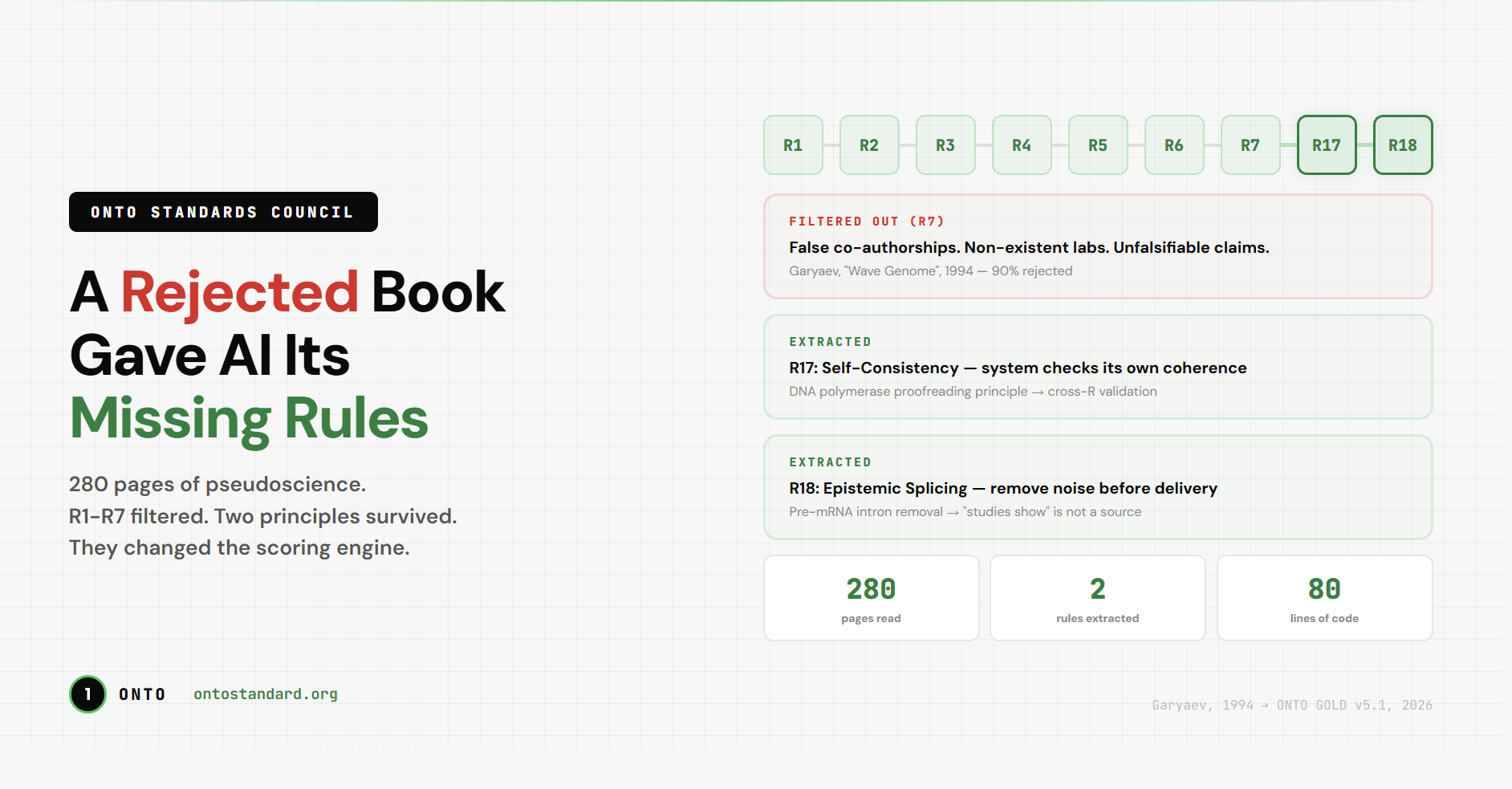Screen dimensions: 1512x789
Task: Click the "ONTO" wordmark beside logo
Action: 142,694
